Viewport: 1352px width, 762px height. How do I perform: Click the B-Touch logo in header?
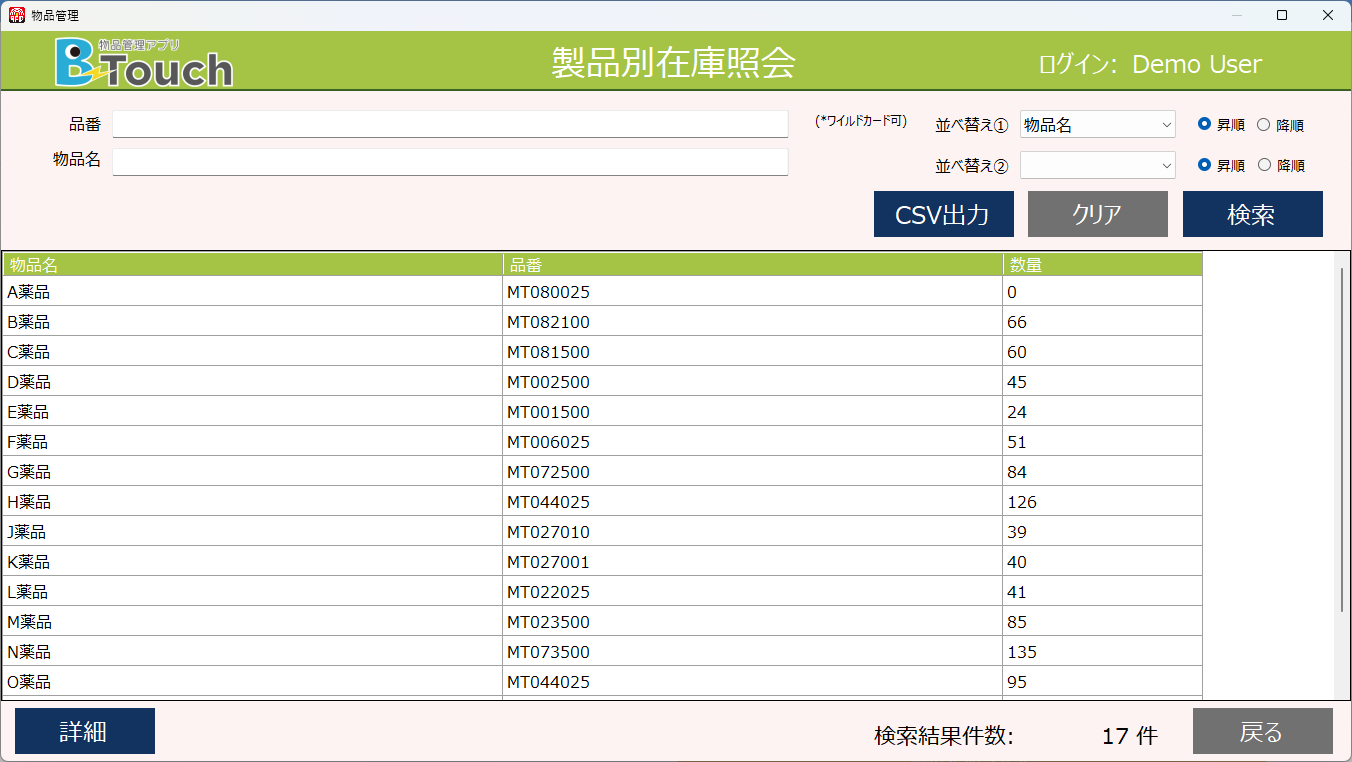coord(144,63)
